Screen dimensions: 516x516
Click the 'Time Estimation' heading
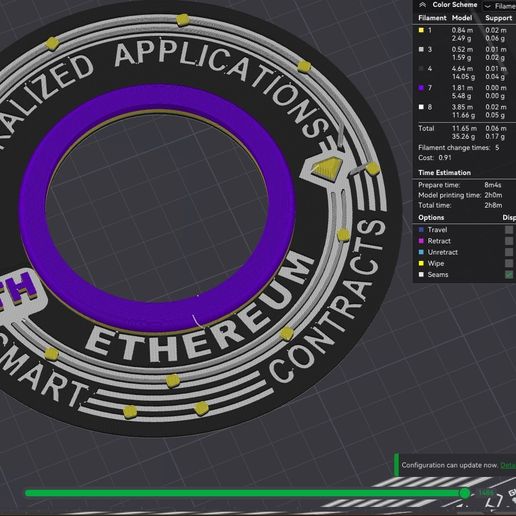pyautogui.click(x=444, y=173)
